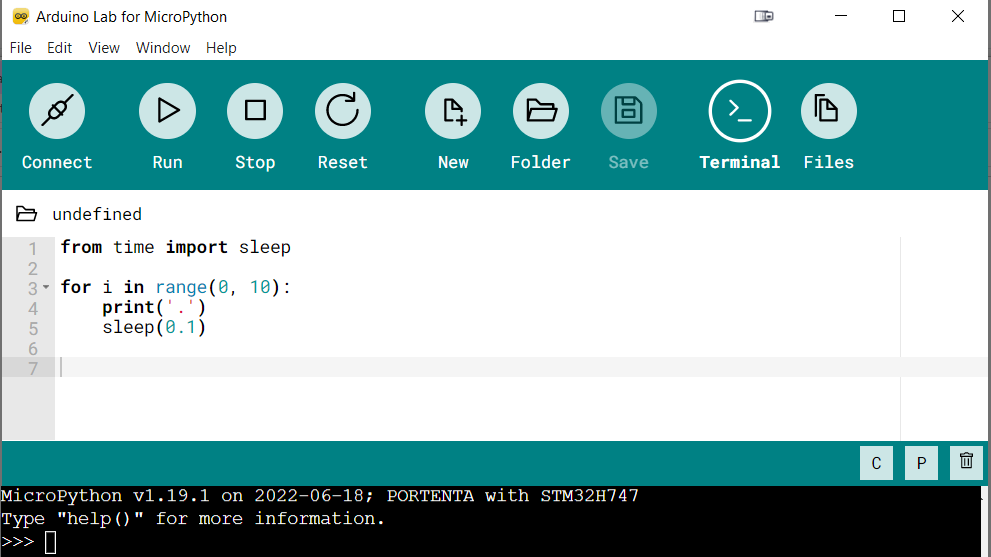Open the File menu
Image resolution: width=991 pixels, height=557 pixels.
[x=21, y=48]
